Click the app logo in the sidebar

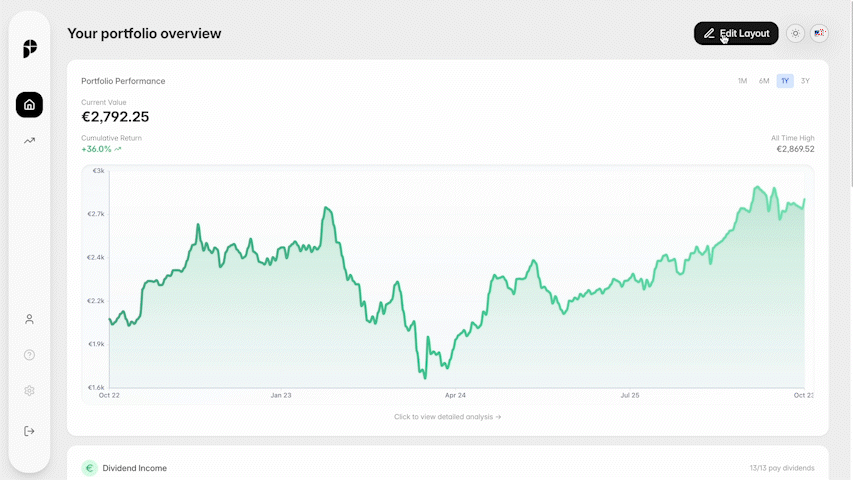(29, 49)
